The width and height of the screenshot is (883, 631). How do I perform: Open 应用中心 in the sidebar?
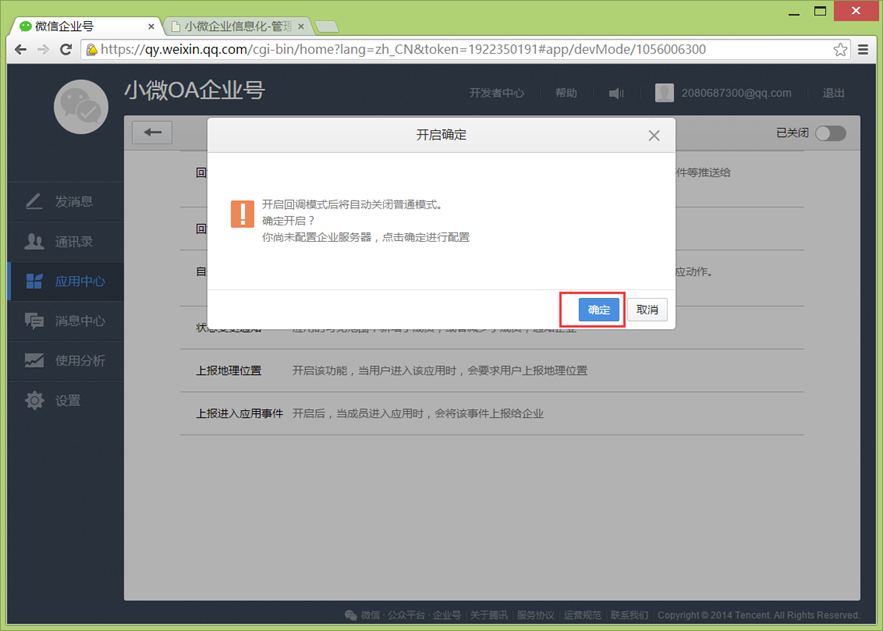click(x=65, y=281)
